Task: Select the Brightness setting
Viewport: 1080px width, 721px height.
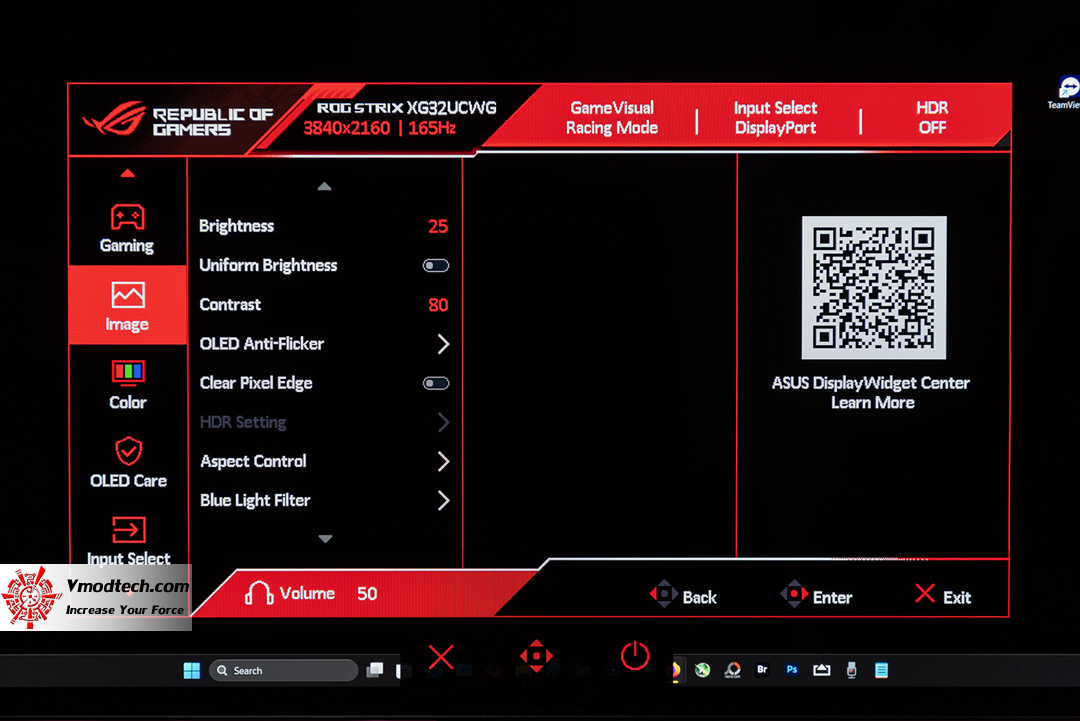Action: (x=324, y=226)
